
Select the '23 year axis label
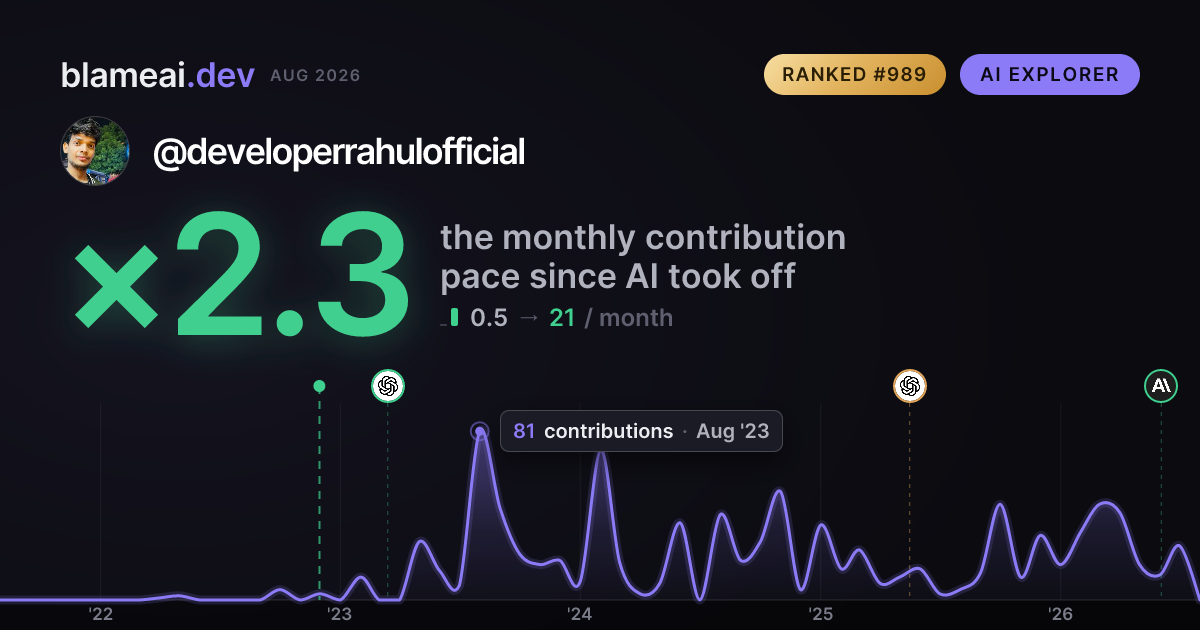[x=340, y=614]
